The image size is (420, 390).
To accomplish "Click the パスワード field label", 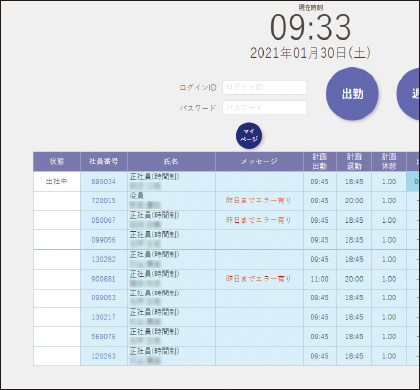I will [x=198, y=108].
